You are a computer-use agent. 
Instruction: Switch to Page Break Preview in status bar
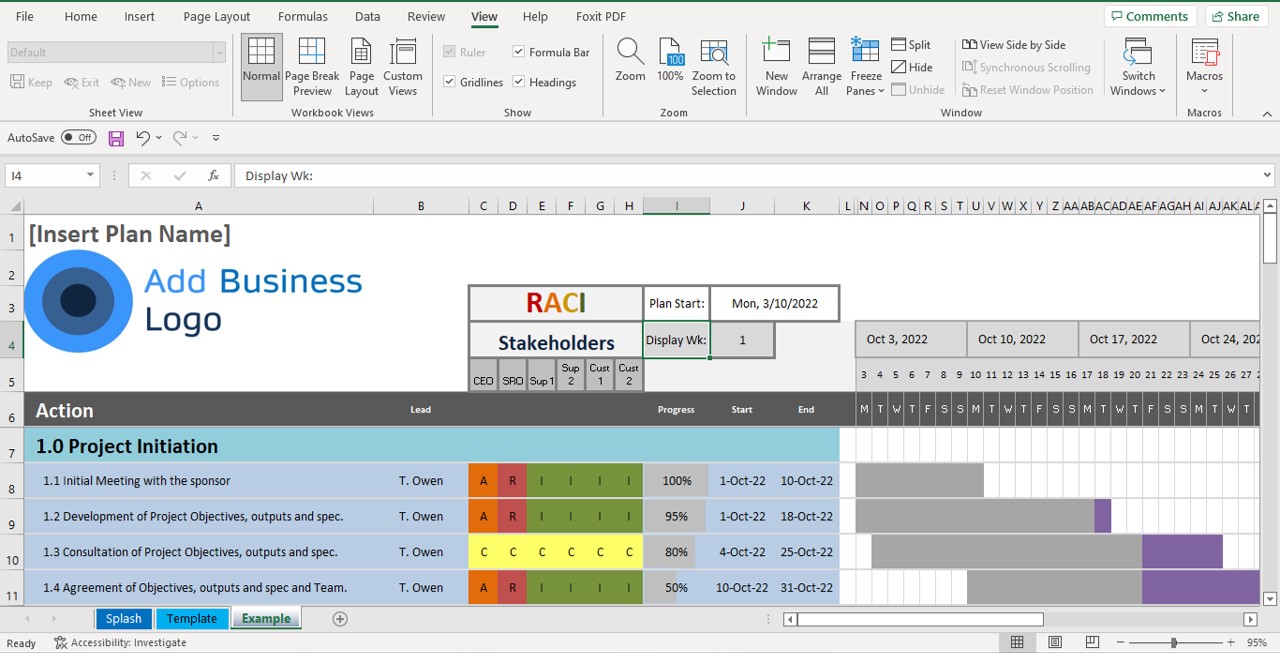[x=1092, y=643]
